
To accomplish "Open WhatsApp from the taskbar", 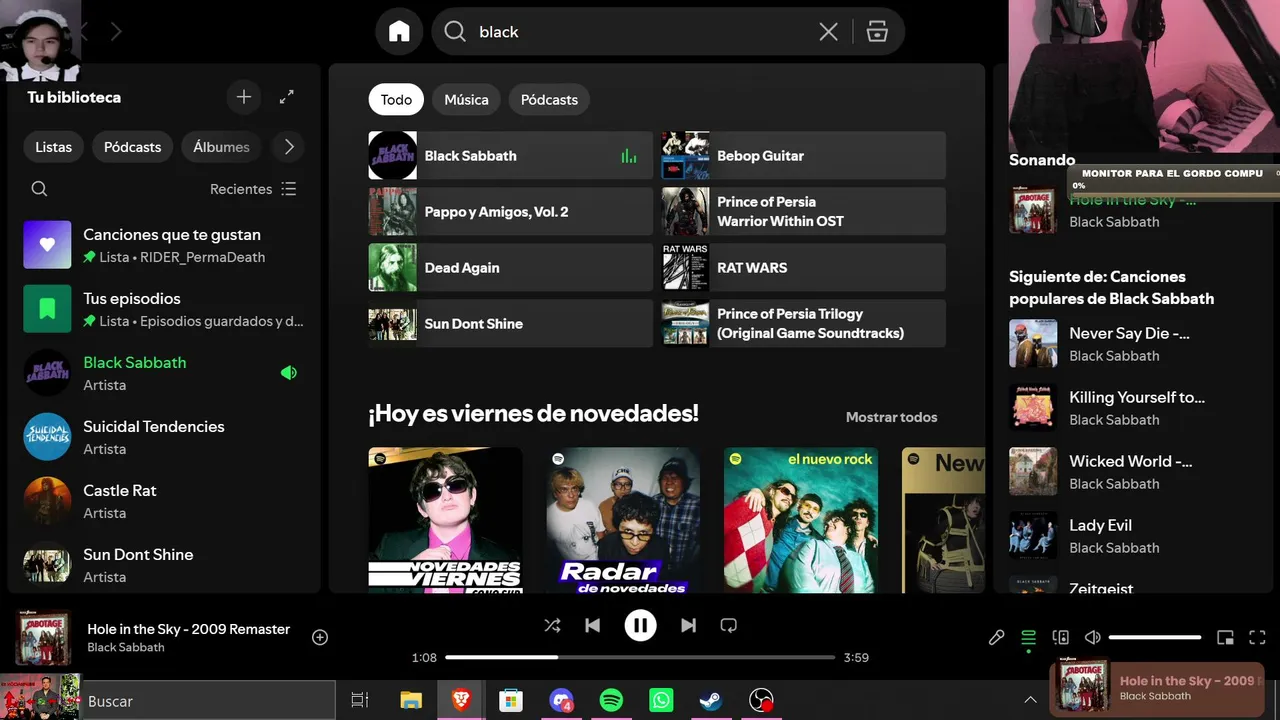I will pyautogui.click(x=661, y=701).
